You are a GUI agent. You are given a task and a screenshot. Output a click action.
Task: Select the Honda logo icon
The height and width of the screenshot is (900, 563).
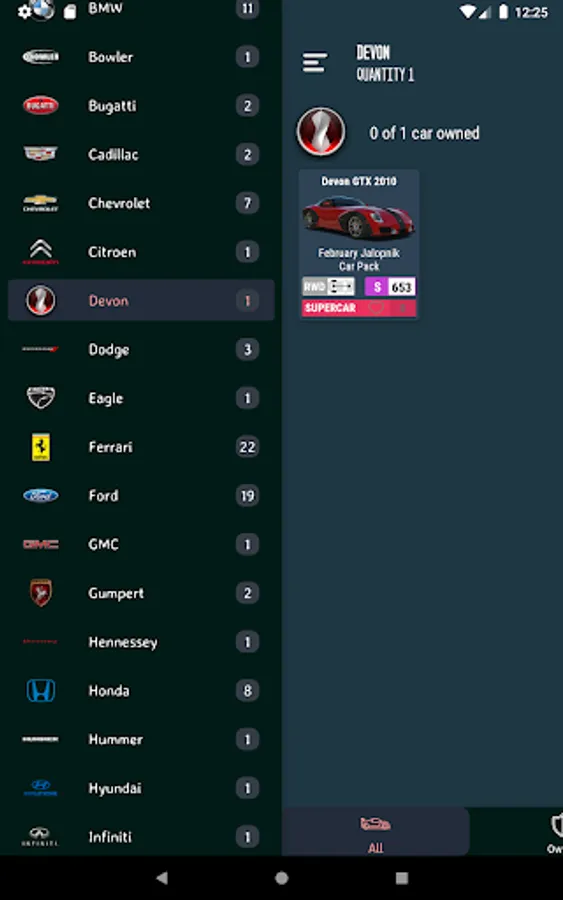tap(41, 690)
